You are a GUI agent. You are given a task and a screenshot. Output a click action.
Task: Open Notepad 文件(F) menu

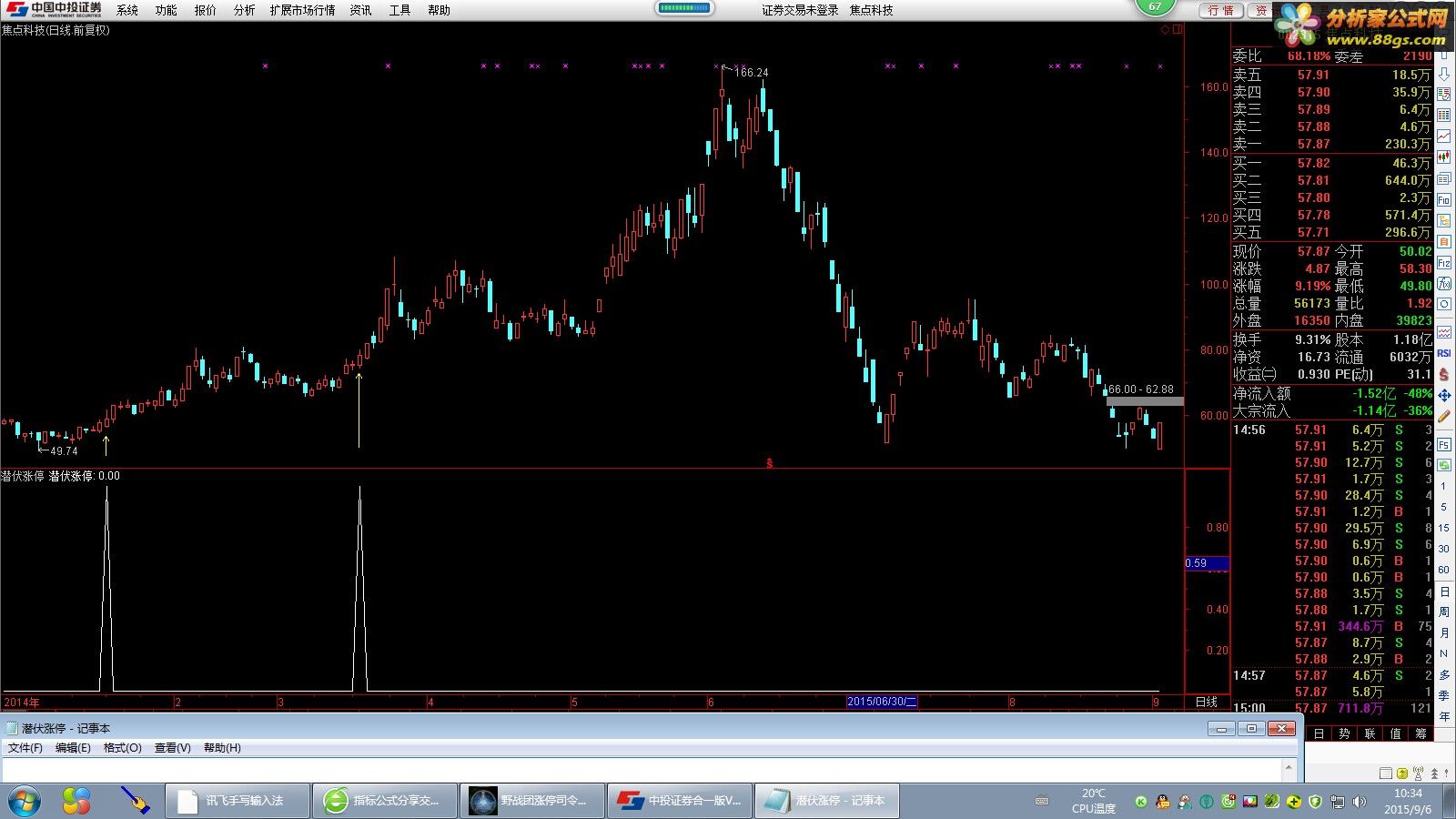point(25,748)
